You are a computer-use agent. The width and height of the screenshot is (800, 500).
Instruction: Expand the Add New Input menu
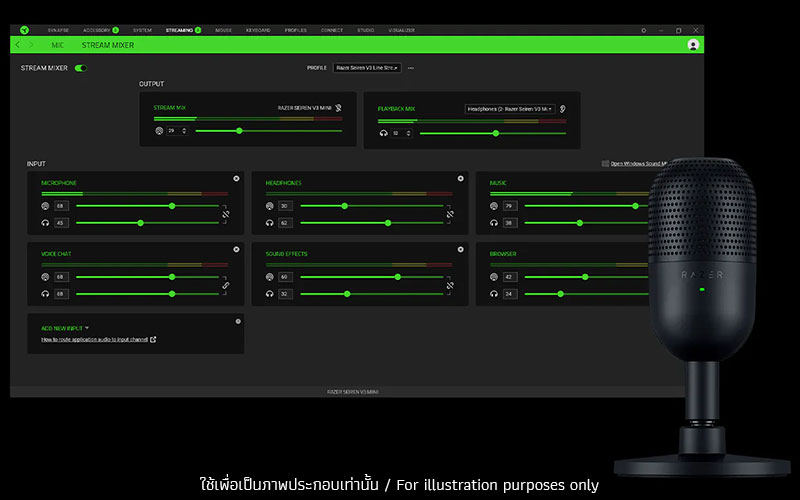[x=65, y=328]
